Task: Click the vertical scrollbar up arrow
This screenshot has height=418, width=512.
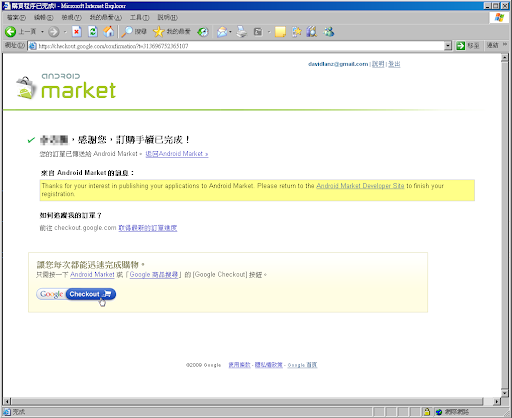Action: click(504, 58)
